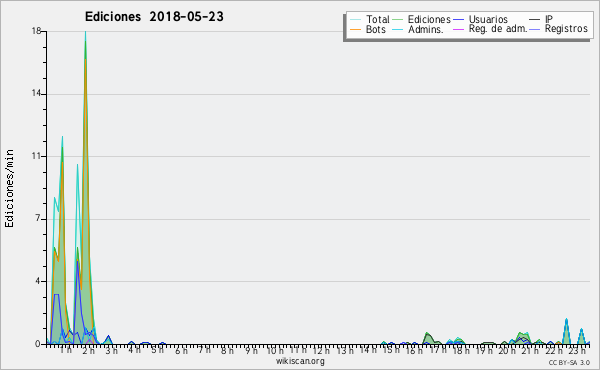Click the '3 h' x-axis label
600x370 pixels.
click(x=111, y=350)
